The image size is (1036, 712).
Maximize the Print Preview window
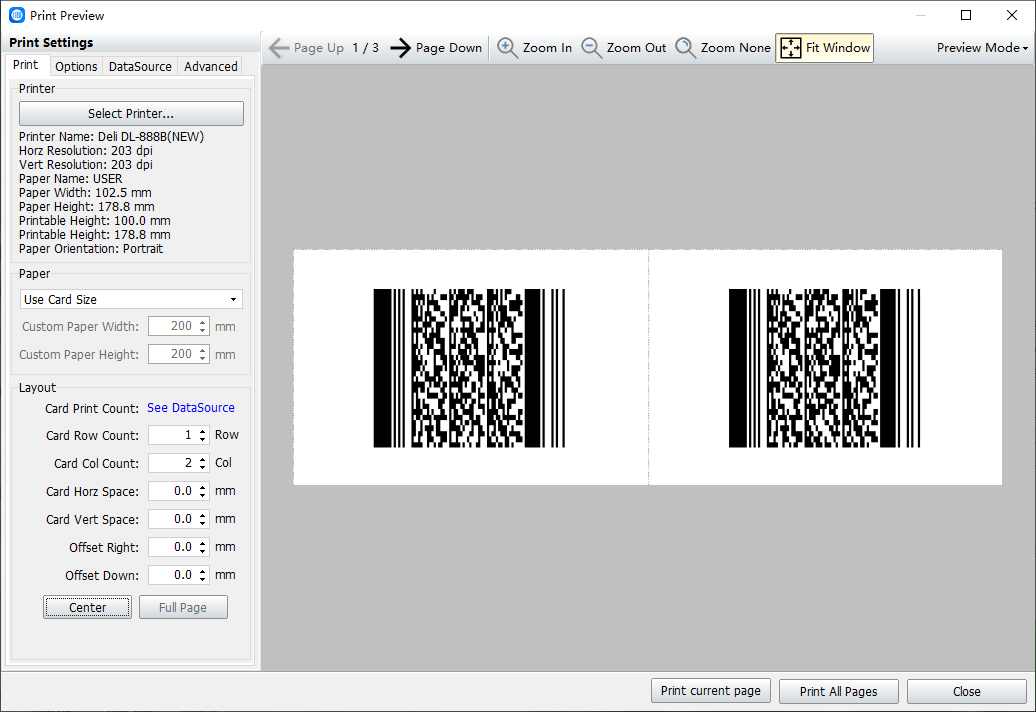coord(966,15)
